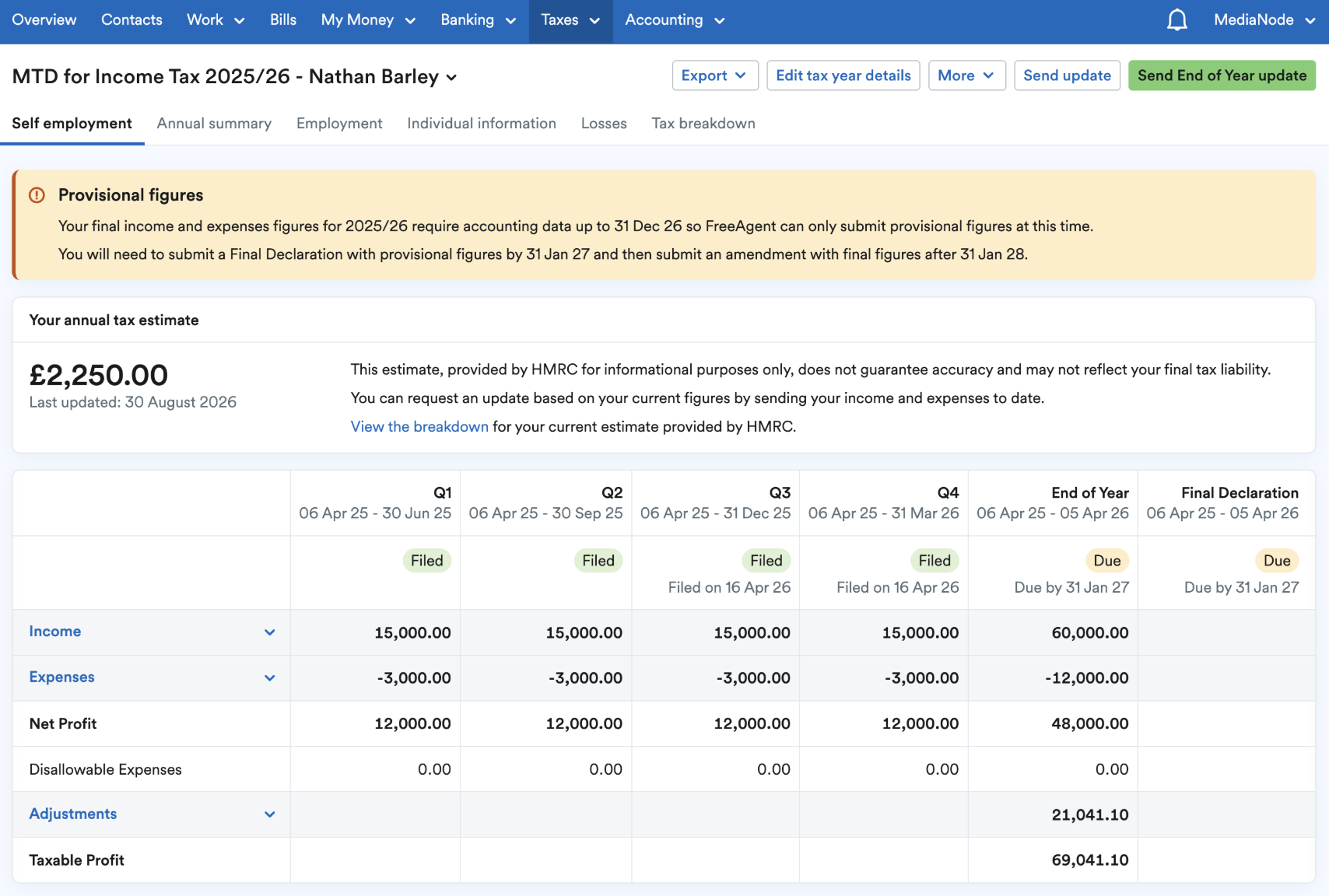Image resolution: width=1329 pixels, height=896 pixels.
Task: Open the Banking menu dropdown
Action: pos(478,20)
